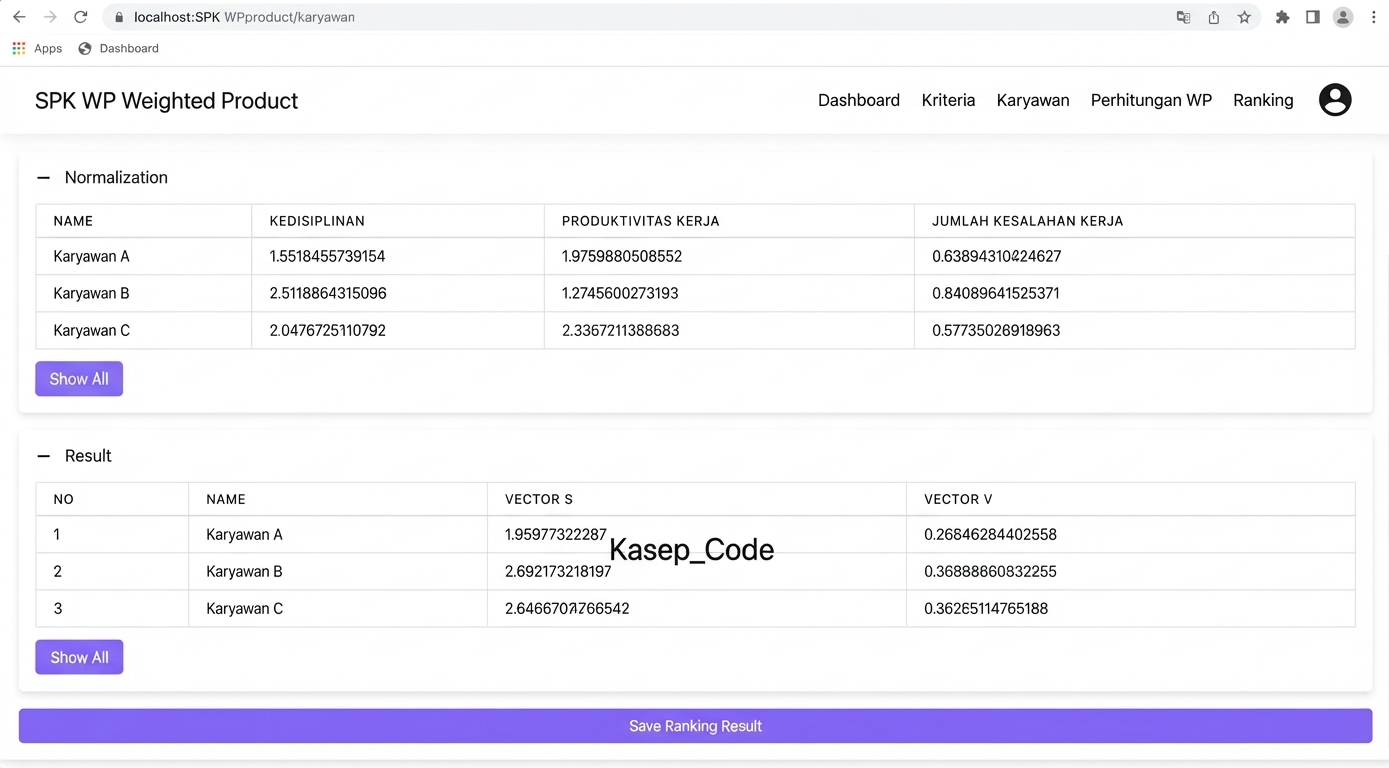Click the browser forward arrow
The width and height of the screenshot is (1389, 768).
50,17
